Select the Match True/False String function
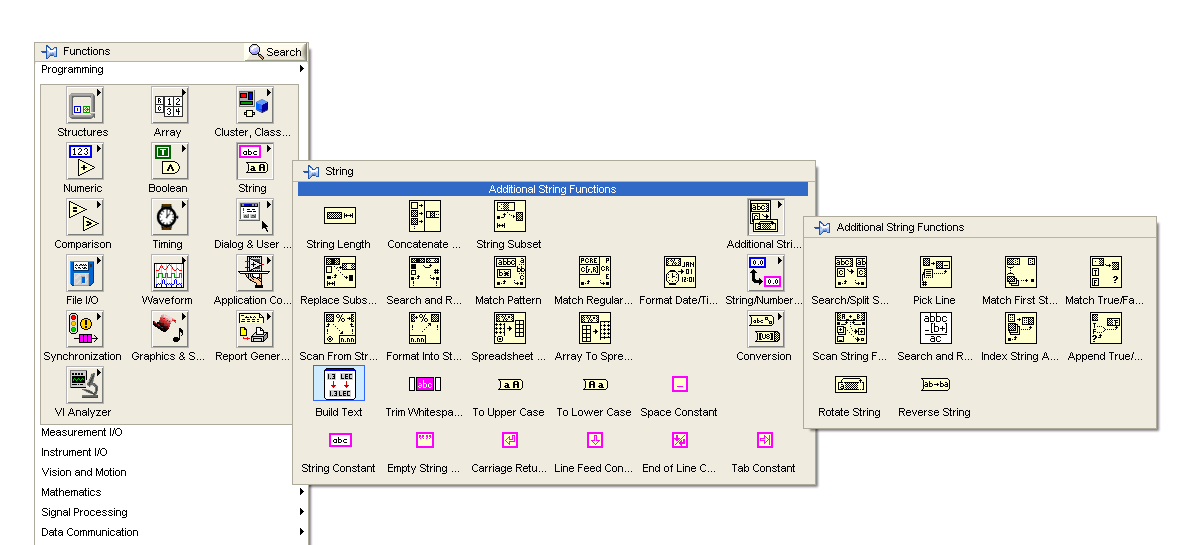This screenshot has height=545, width=1197. click(x=1105, y=272)
